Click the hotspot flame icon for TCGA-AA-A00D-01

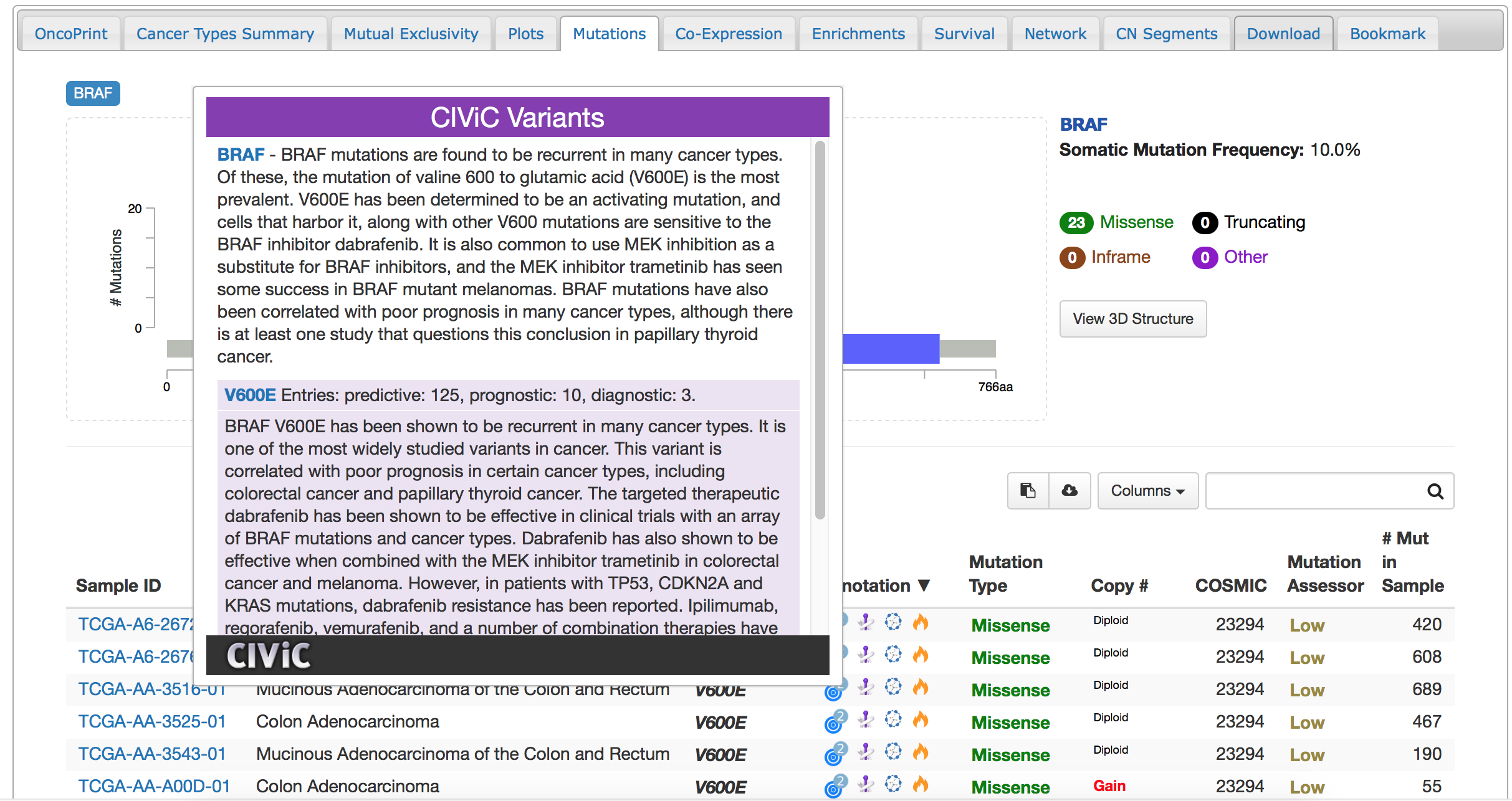[x=921, y=784]
